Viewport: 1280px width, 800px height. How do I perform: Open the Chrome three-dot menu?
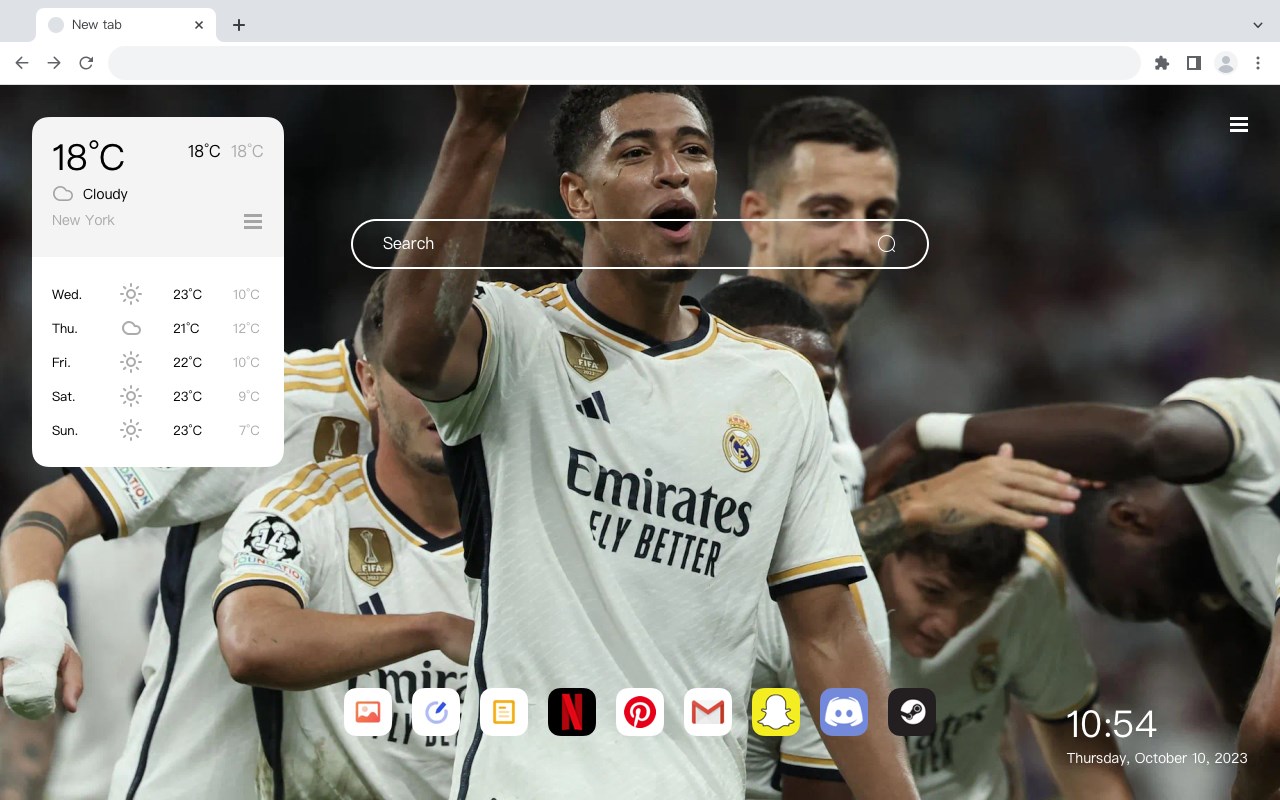(1258, 63)
